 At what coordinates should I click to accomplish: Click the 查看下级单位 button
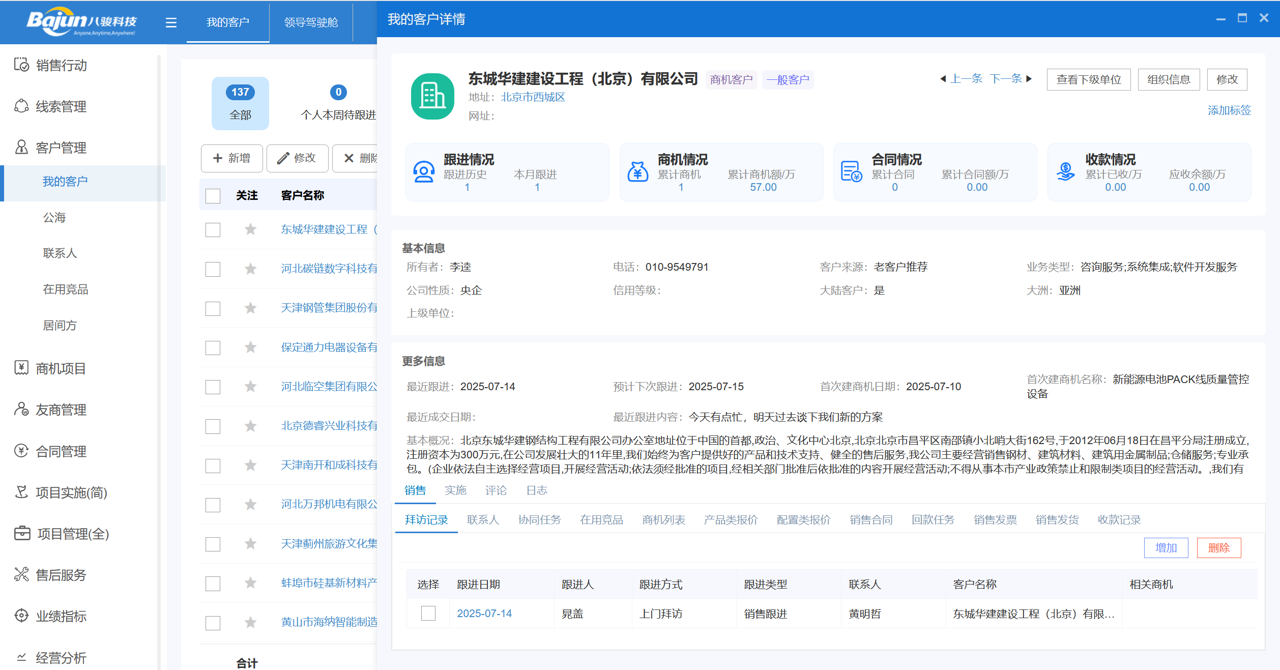(1088, 79)
